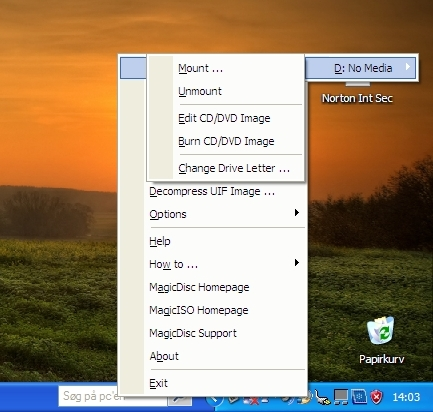
Task: Open Edit CD/DVD Image
Action: [226, 118]
